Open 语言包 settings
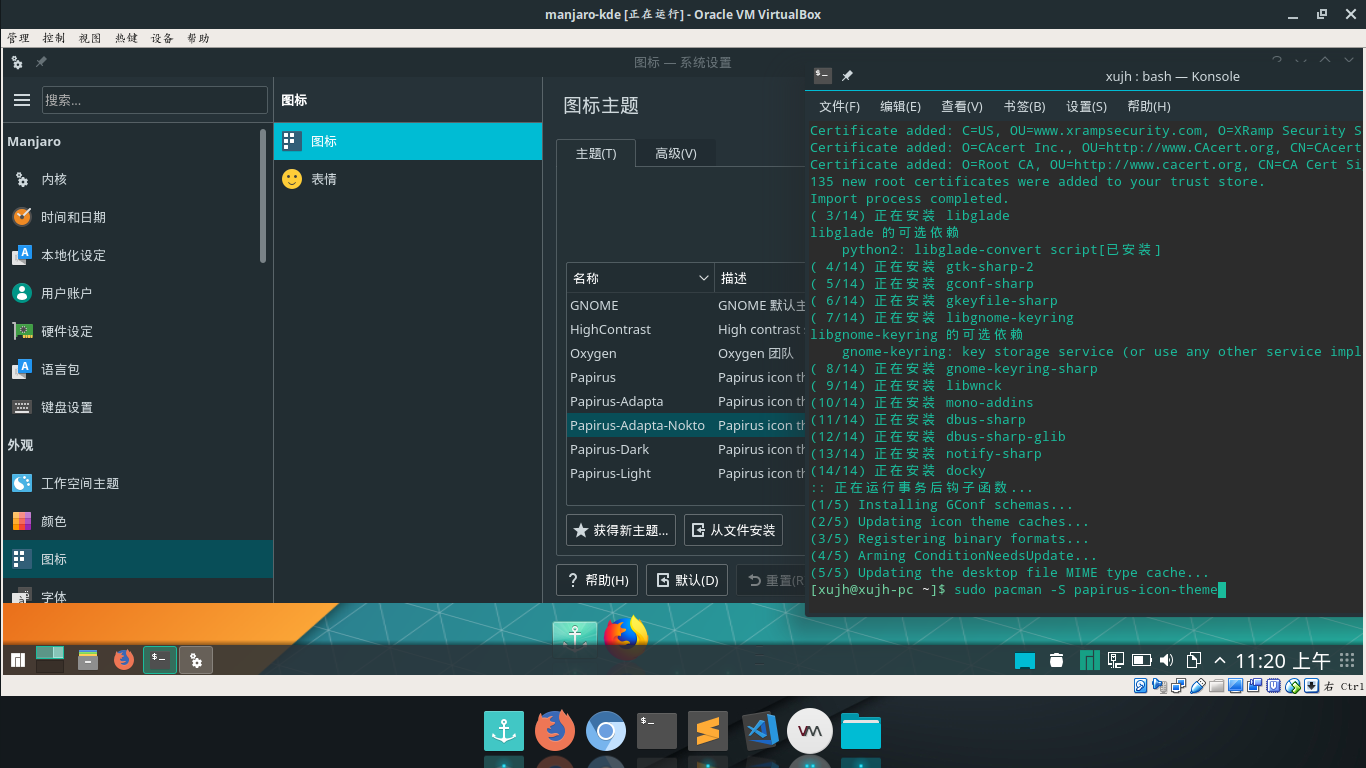Image resolution: width=1366 pixels, height=768 pixels. pyautogui.click(x=136, y=370)
